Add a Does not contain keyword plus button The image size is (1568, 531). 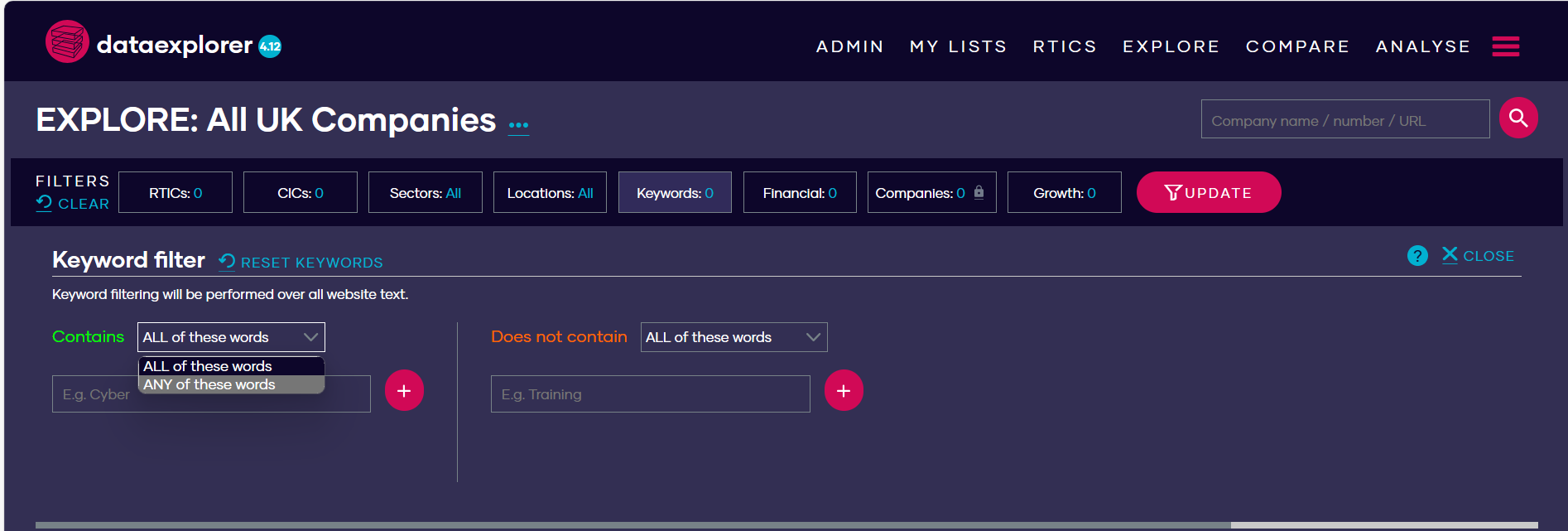click(x=844, y=390)
